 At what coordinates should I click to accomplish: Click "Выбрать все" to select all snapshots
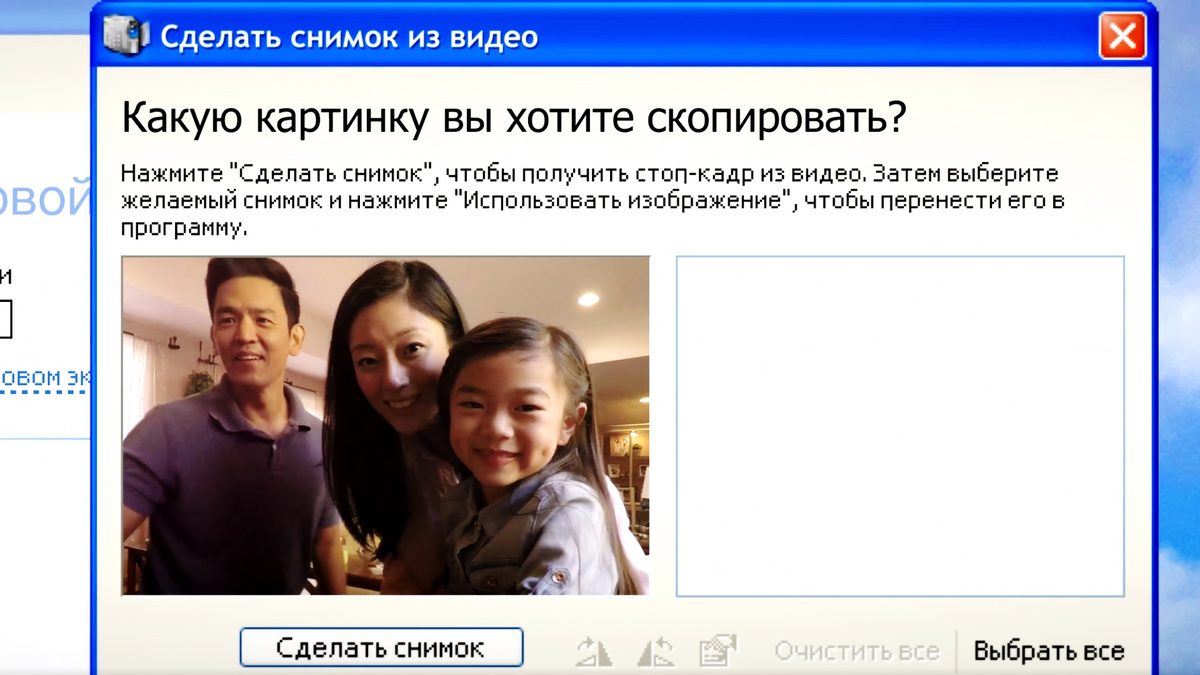pyautogui.click(x=1048, y=650)
